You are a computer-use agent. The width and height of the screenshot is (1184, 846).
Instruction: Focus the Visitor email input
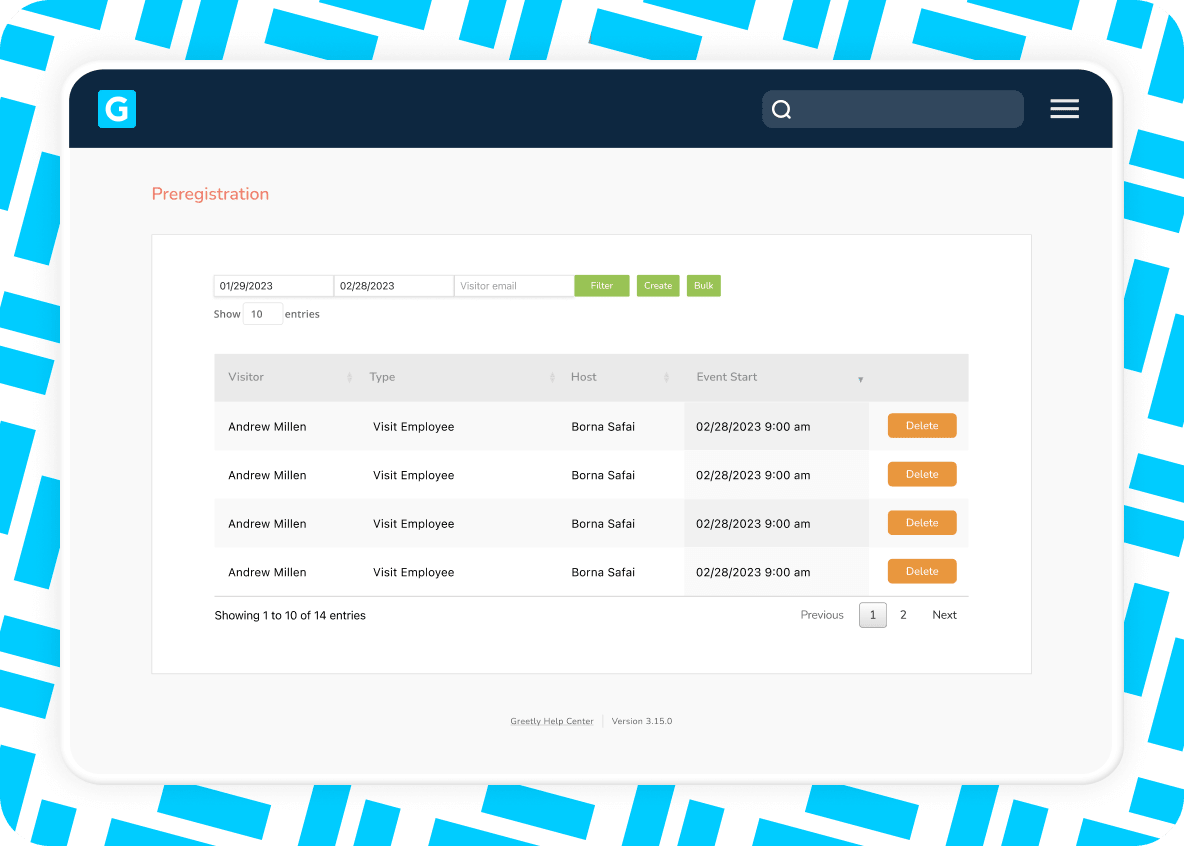[513, 286]
